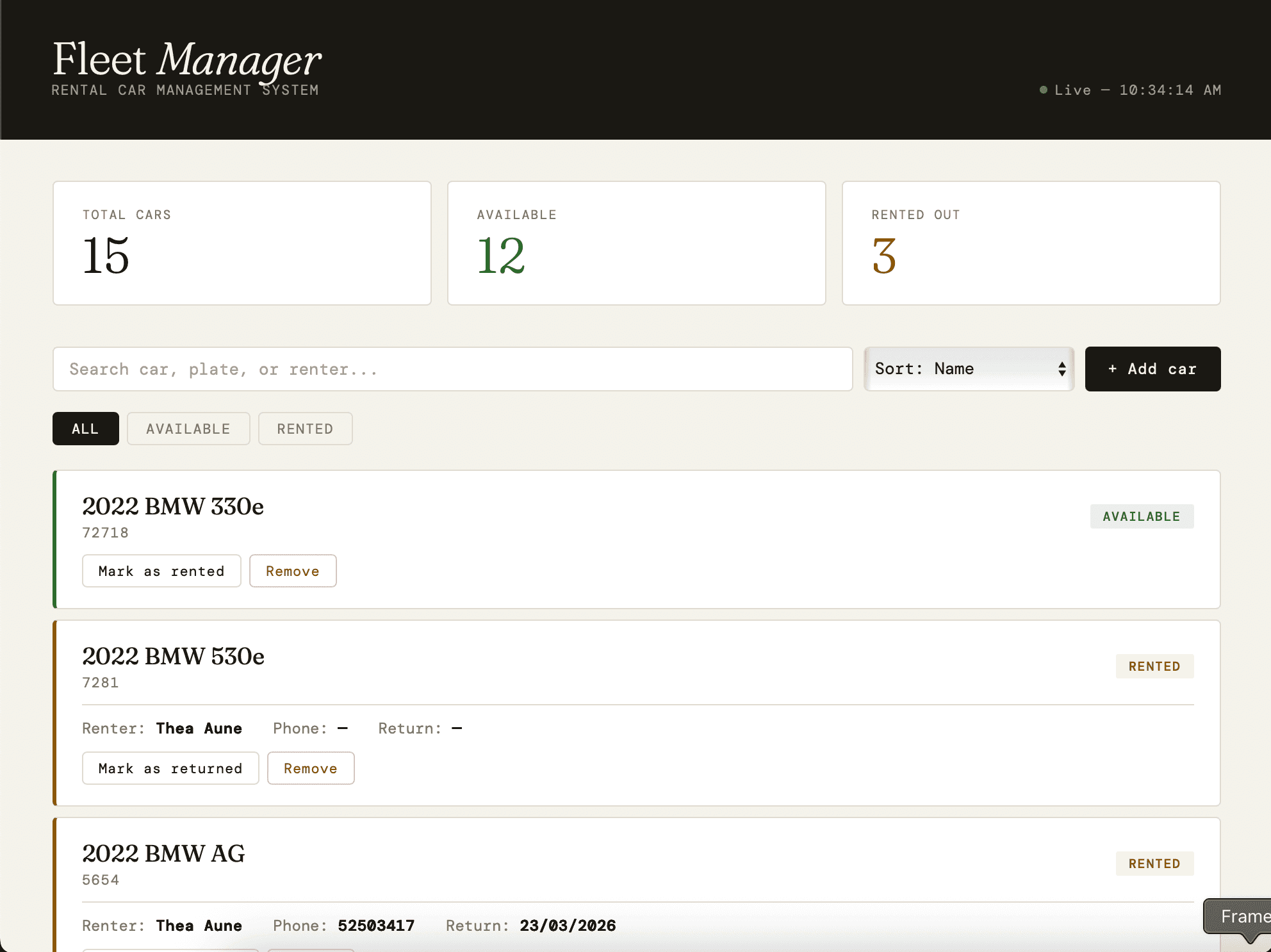1271x952 pixels.
Task: Switch to the AVAILABLE filter tab
Action: click(x=188, y=429)
